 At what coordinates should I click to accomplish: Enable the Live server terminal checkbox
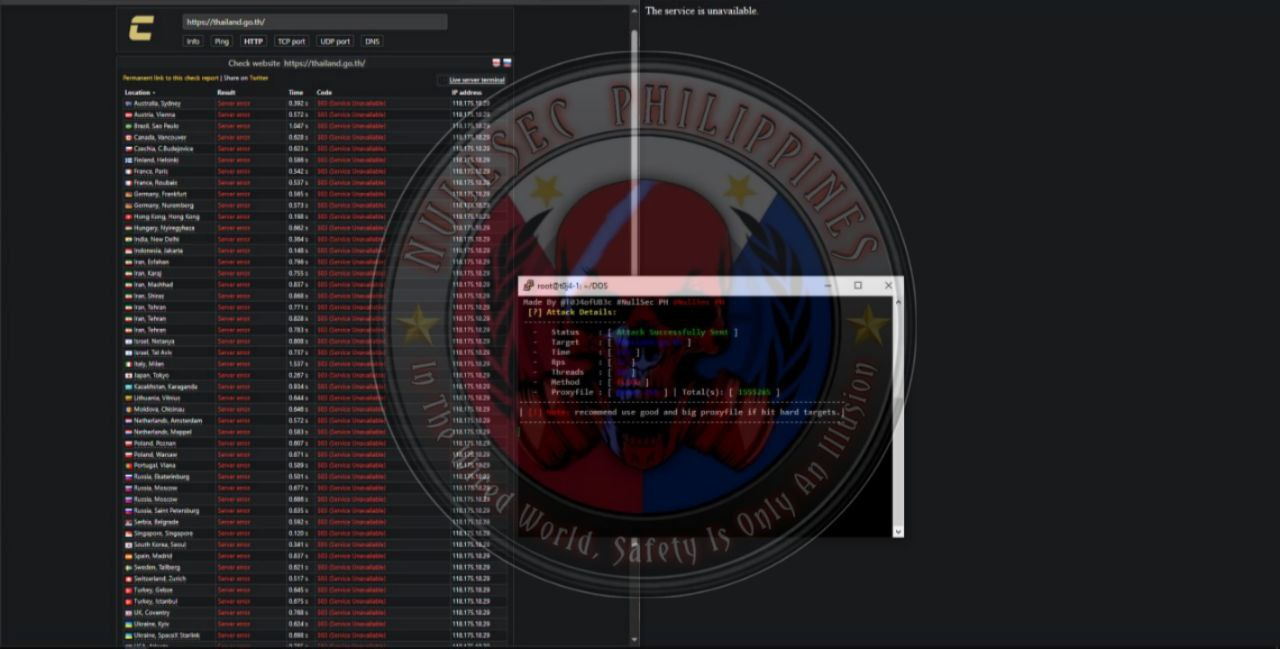[442, 80]
